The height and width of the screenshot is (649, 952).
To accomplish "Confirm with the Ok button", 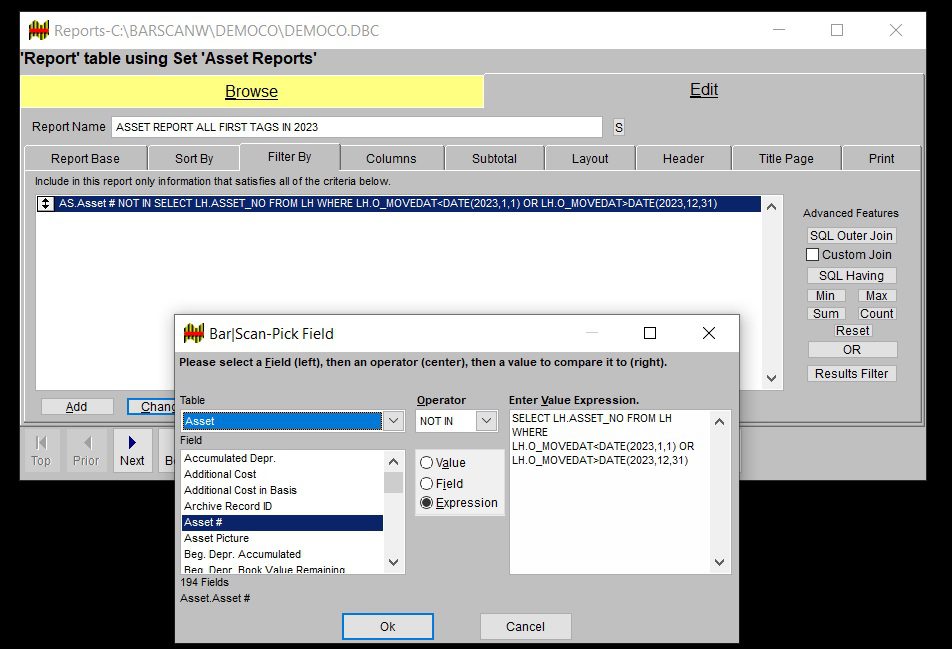I will pos(387,627).
